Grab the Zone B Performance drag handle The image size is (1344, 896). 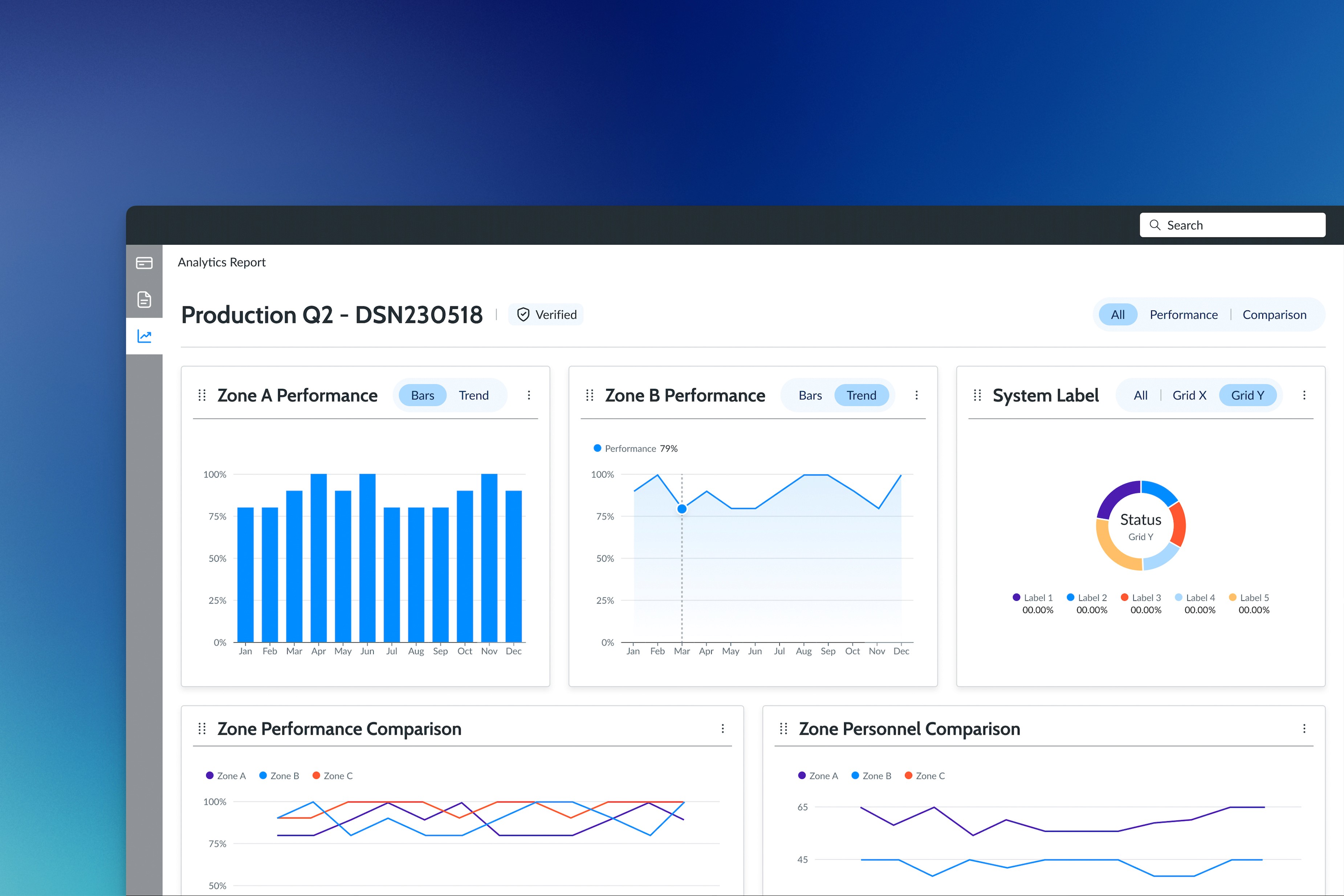tap(590, 395)
